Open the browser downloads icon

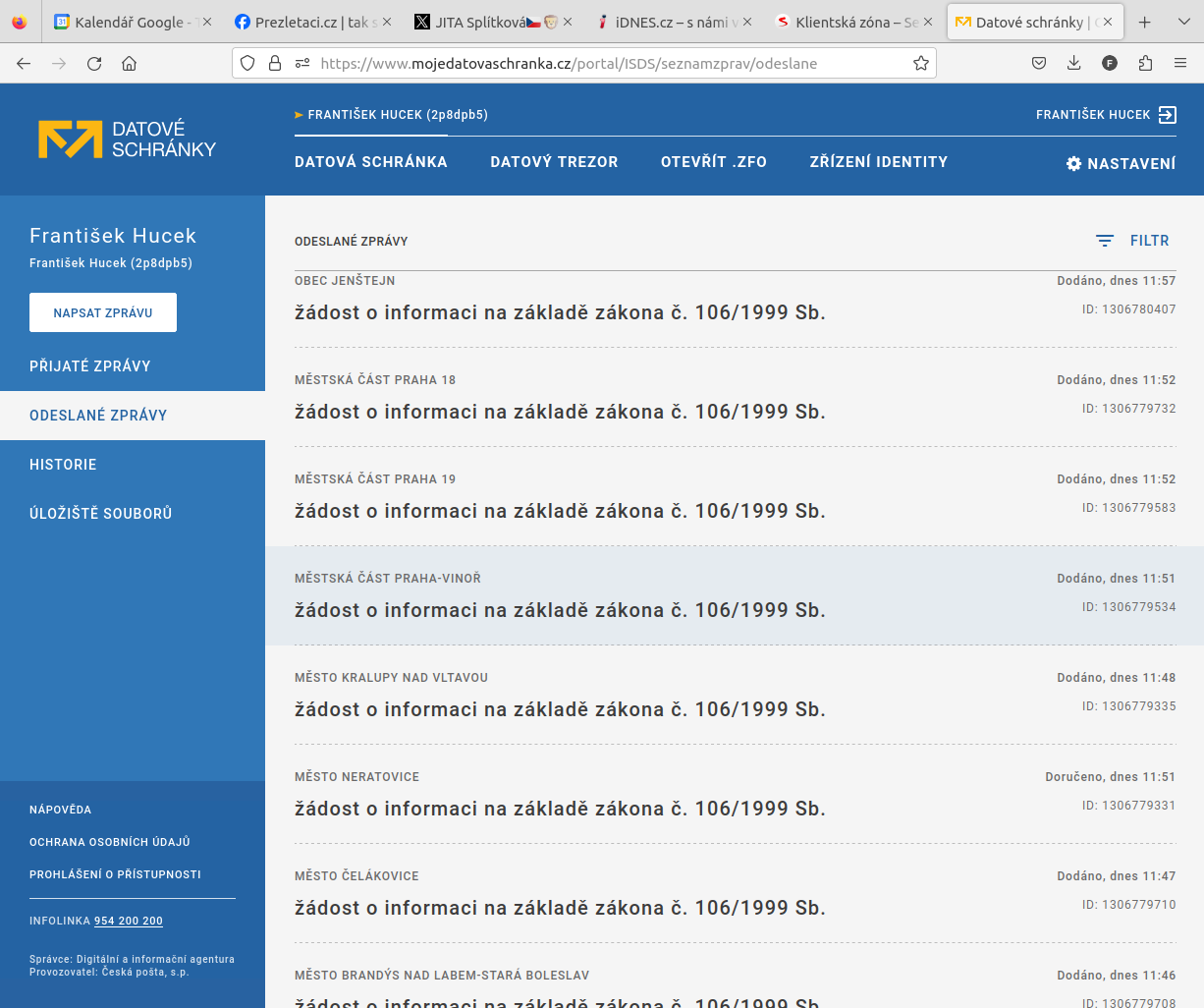1074,63
